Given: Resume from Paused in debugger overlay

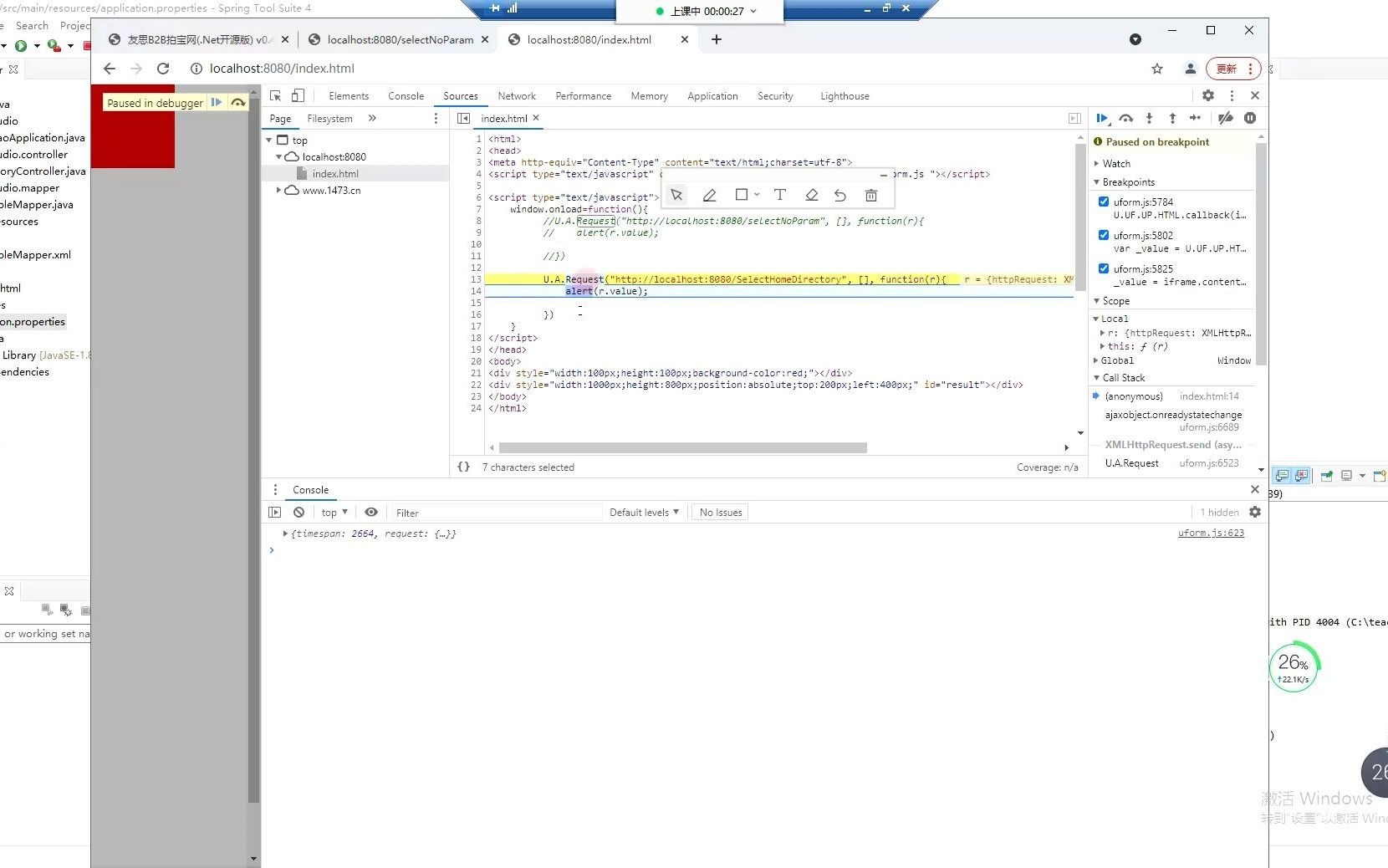Looking at the screenshot, I should [216, 103].
